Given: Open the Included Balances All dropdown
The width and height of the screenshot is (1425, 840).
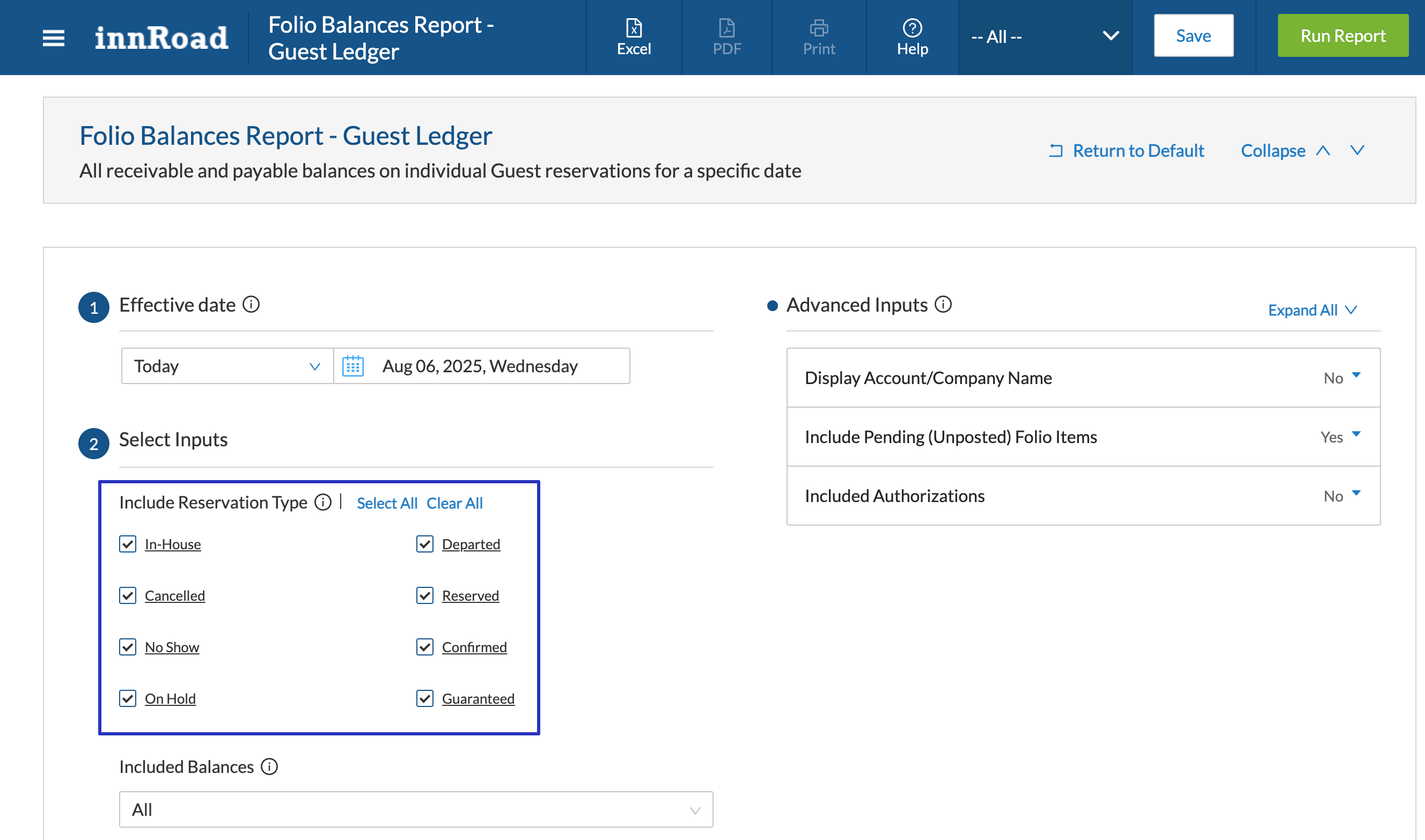Looking at the screenshot, I should pyautogui.click(x=416, y=809).
